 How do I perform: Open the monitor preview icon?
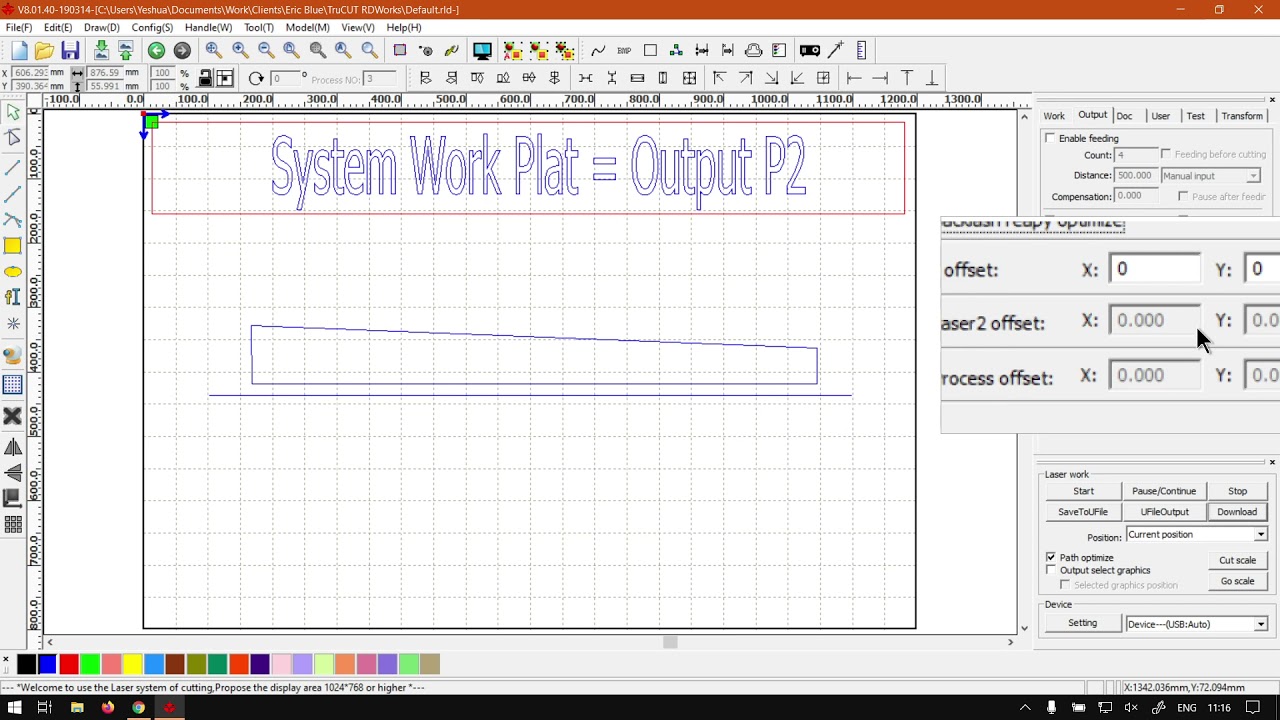(482, 51)
